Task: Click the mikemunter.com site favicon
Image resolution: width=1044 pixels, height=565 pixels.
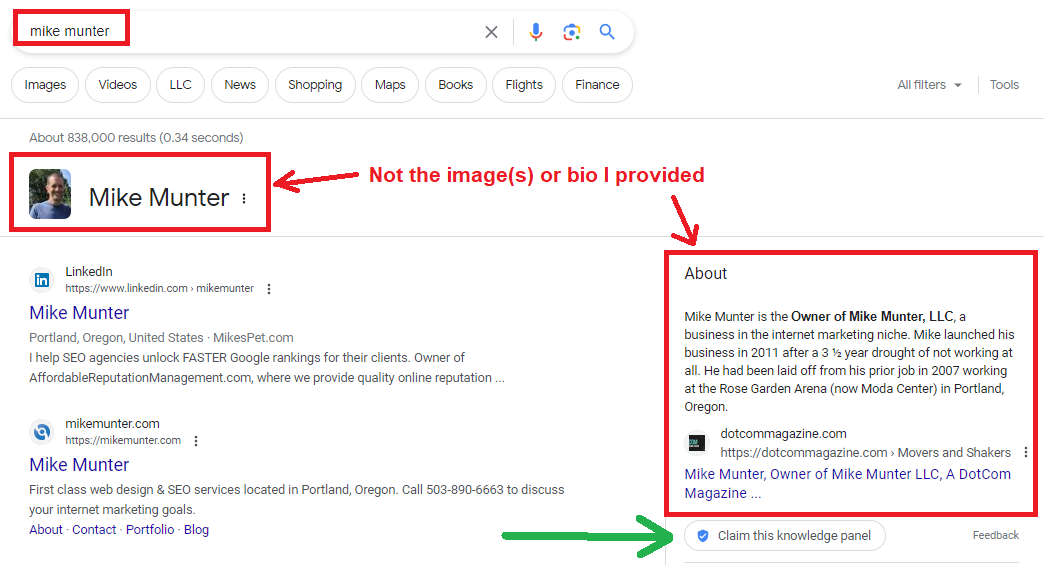Action: pos(42,432)
